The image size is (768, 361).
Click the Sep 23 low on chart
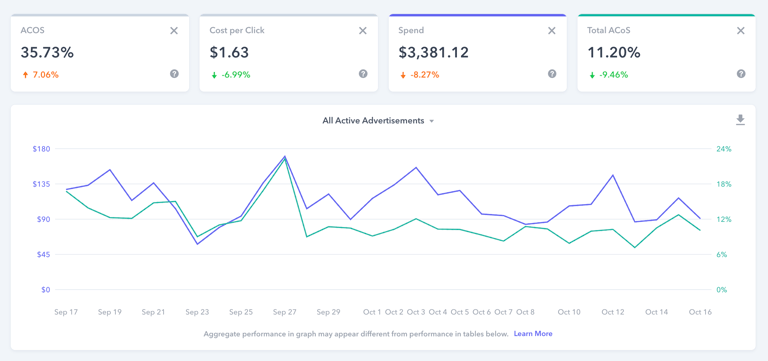197,243
